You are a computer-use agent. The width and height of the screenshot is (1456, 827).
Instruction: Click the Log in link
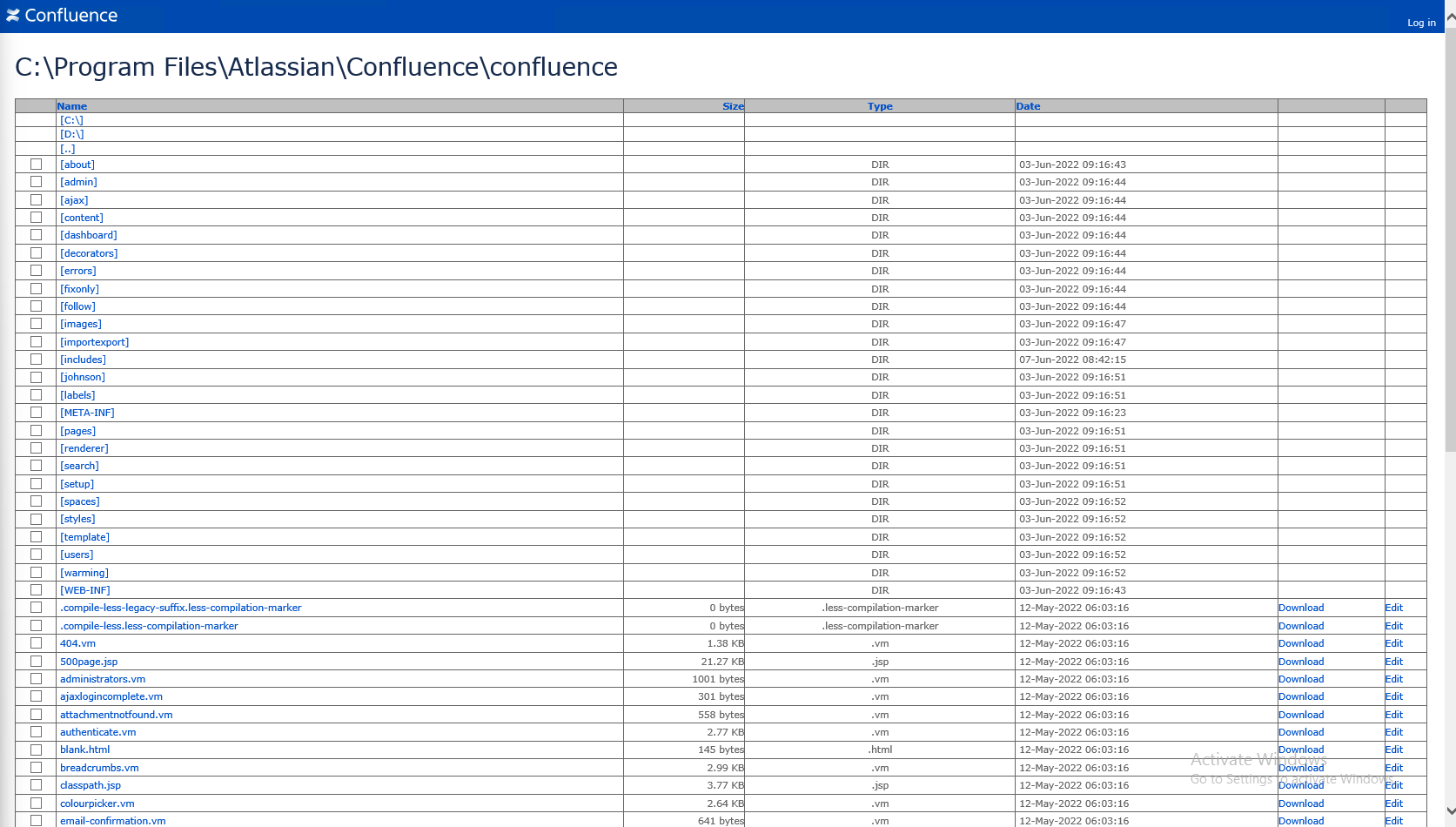tap(1421, 23)
